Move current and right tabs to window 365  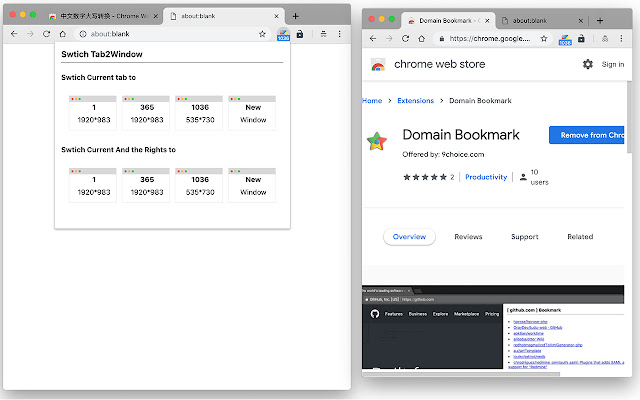tap(146, 185)
